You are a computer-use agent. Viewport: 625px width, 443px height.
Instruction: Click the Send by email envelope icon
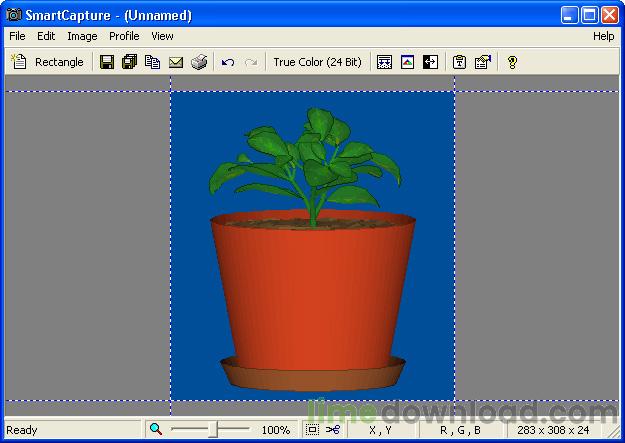(175, 62)
